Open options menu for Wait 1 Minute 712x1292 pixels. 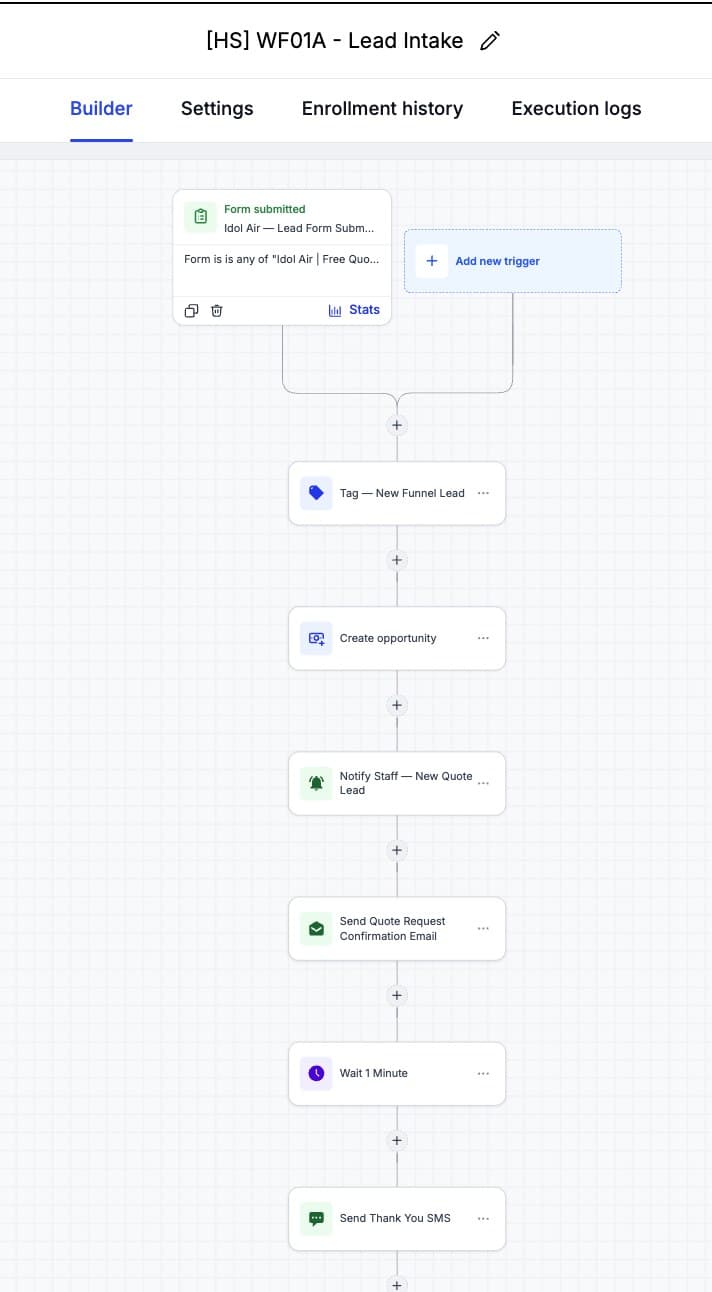pyautogui.click(x=484, y=1073)
